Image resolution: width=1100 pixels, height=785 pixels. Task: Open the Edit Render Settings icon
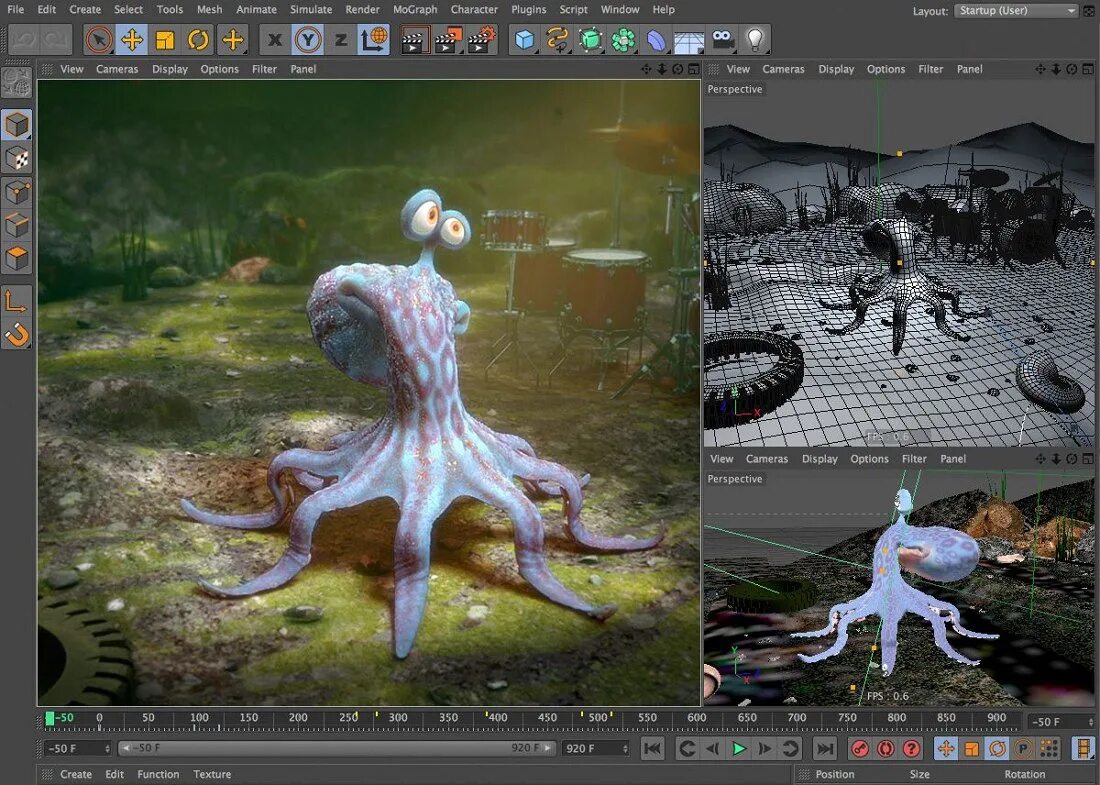(x=481, y=40)
